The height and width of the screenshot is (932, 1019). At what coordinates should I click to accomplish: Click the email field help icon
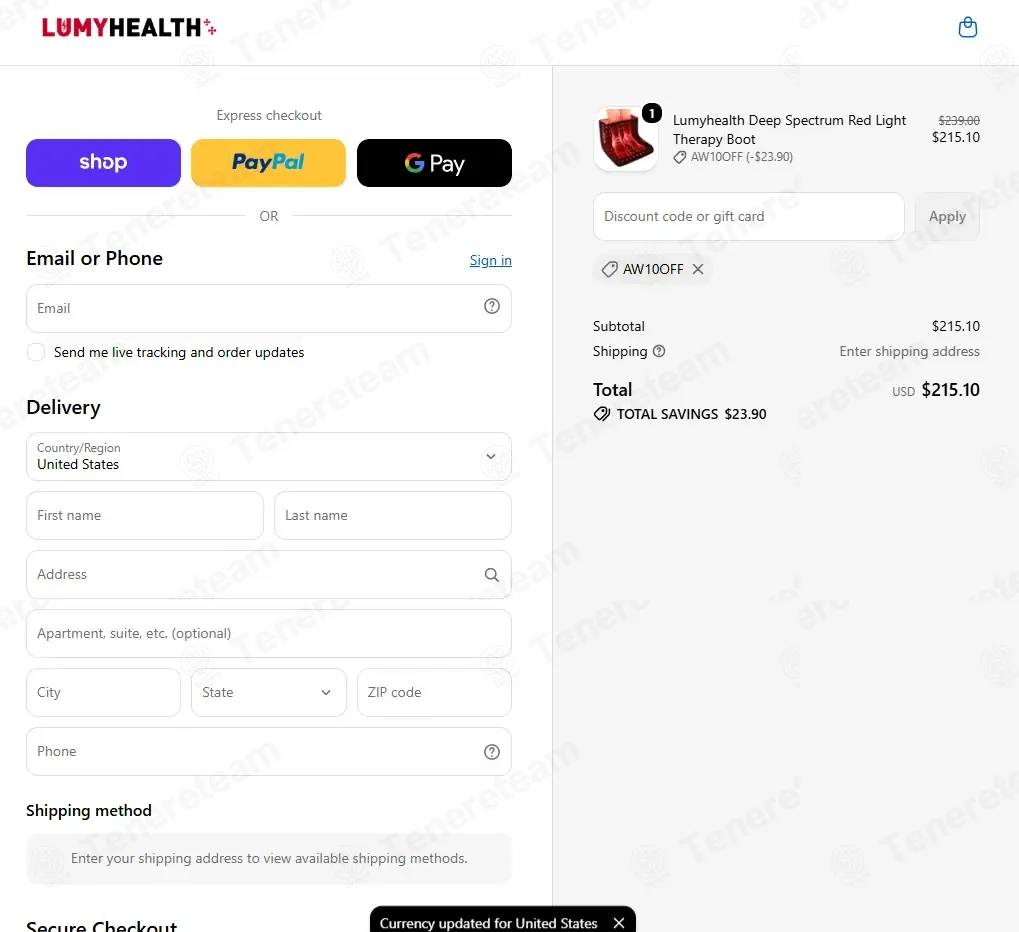tap(492, 306)
